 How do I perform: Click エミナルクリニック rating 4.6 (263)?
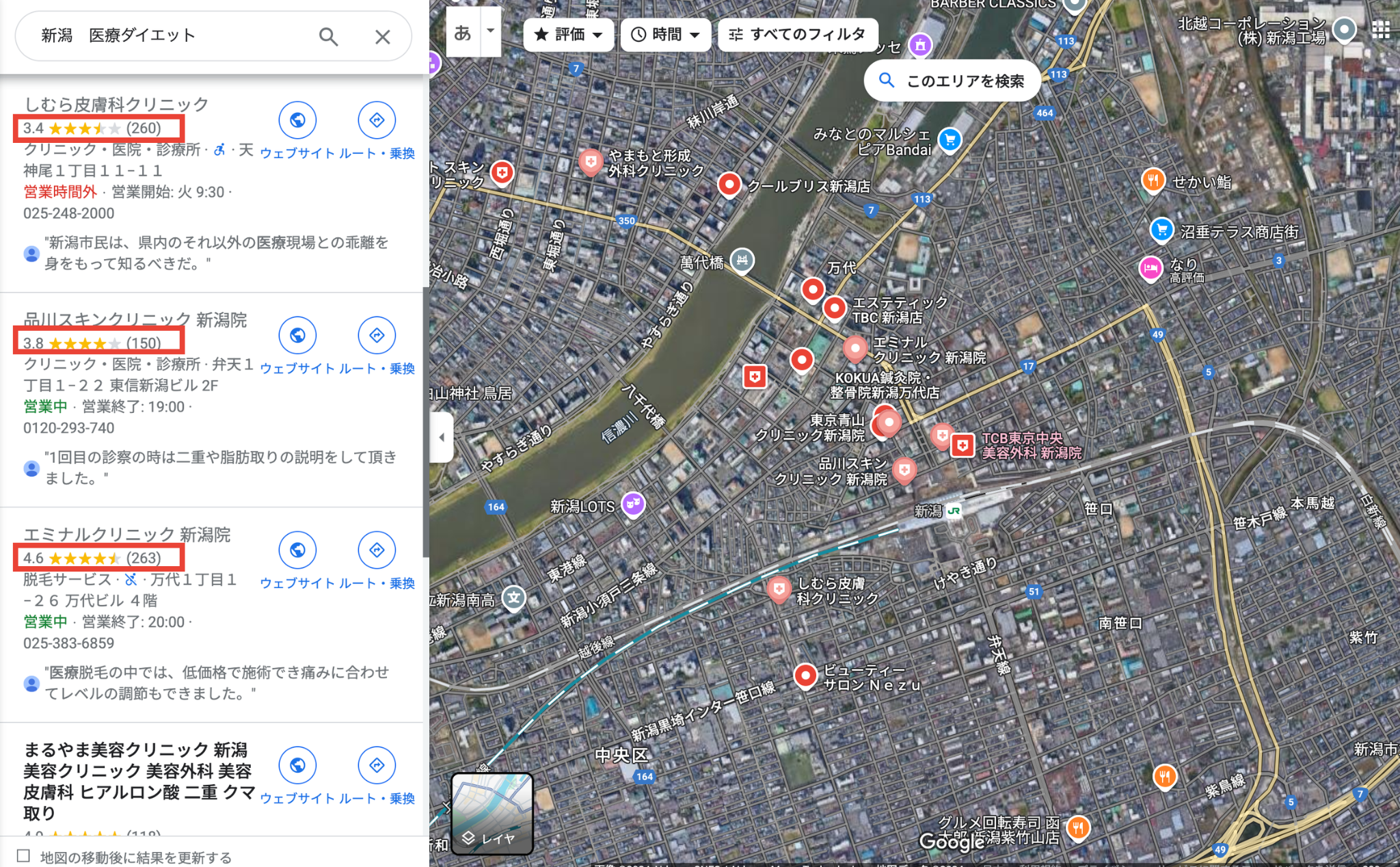[92, 558]
